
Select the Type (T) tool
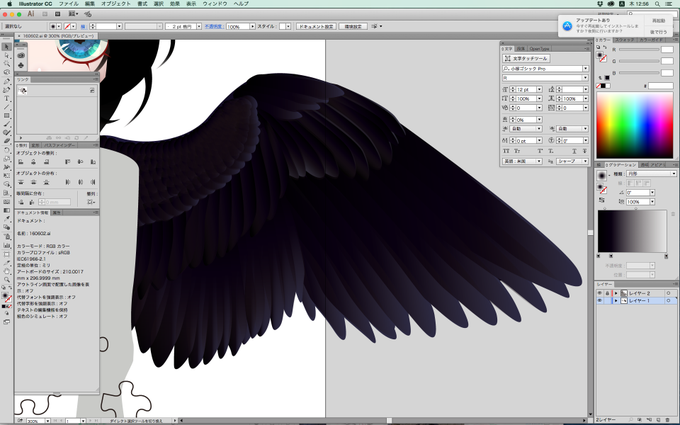[x=7, y=98]
